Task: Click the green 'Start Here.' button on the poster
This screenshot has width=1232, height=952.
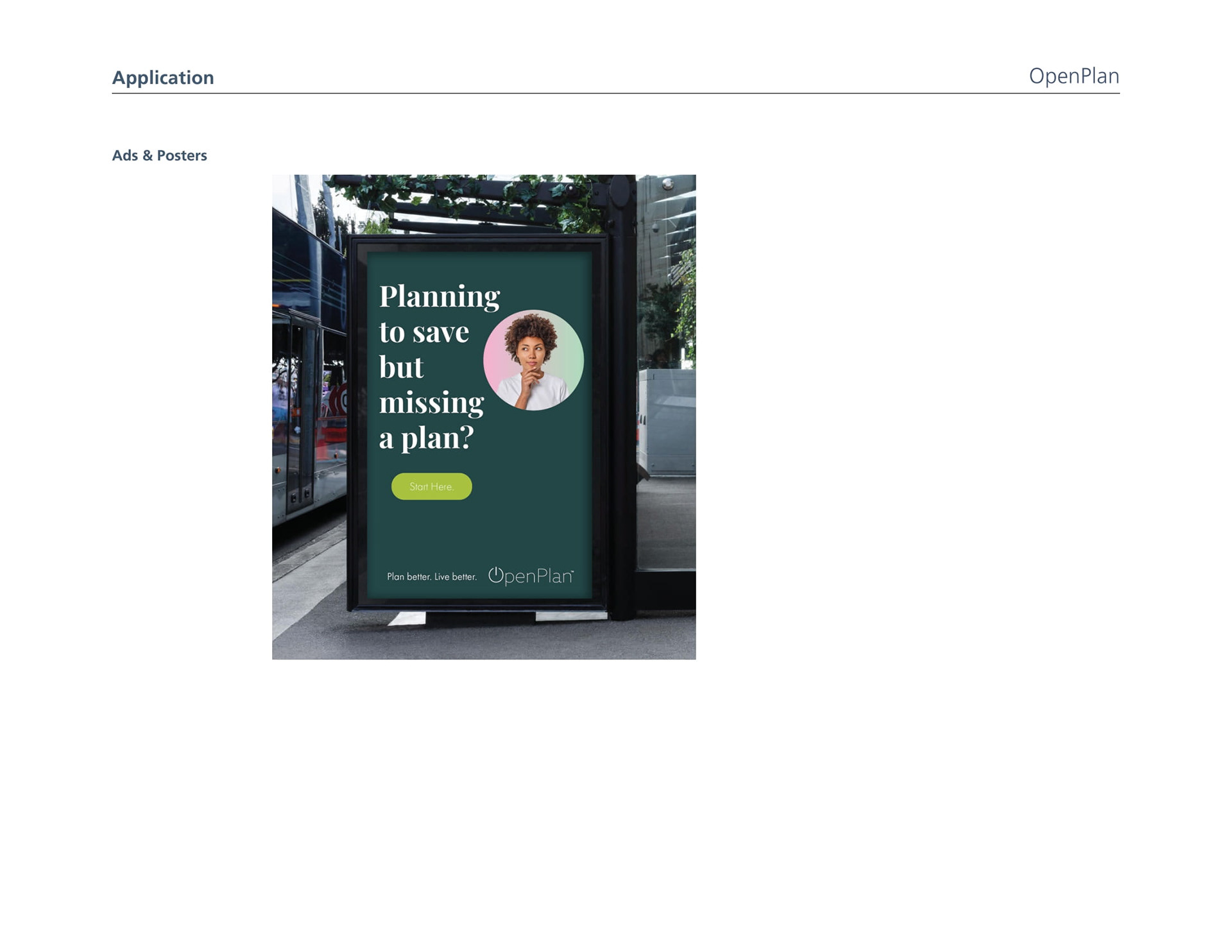Action: point(432,487)
